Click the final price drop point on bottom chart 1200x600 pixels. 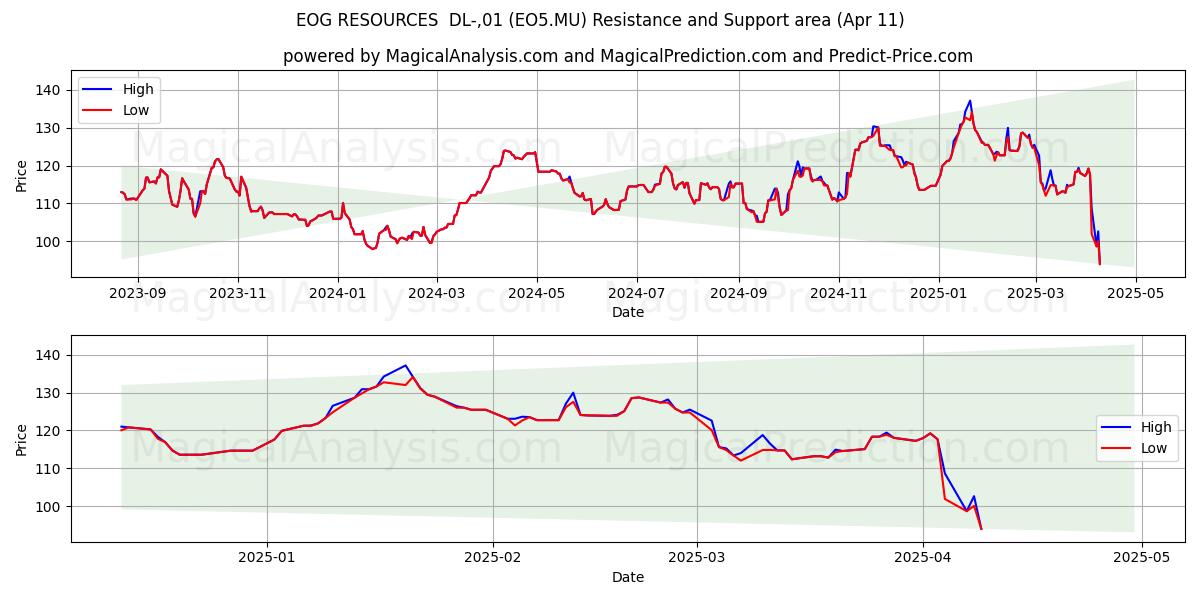(981, 529)
